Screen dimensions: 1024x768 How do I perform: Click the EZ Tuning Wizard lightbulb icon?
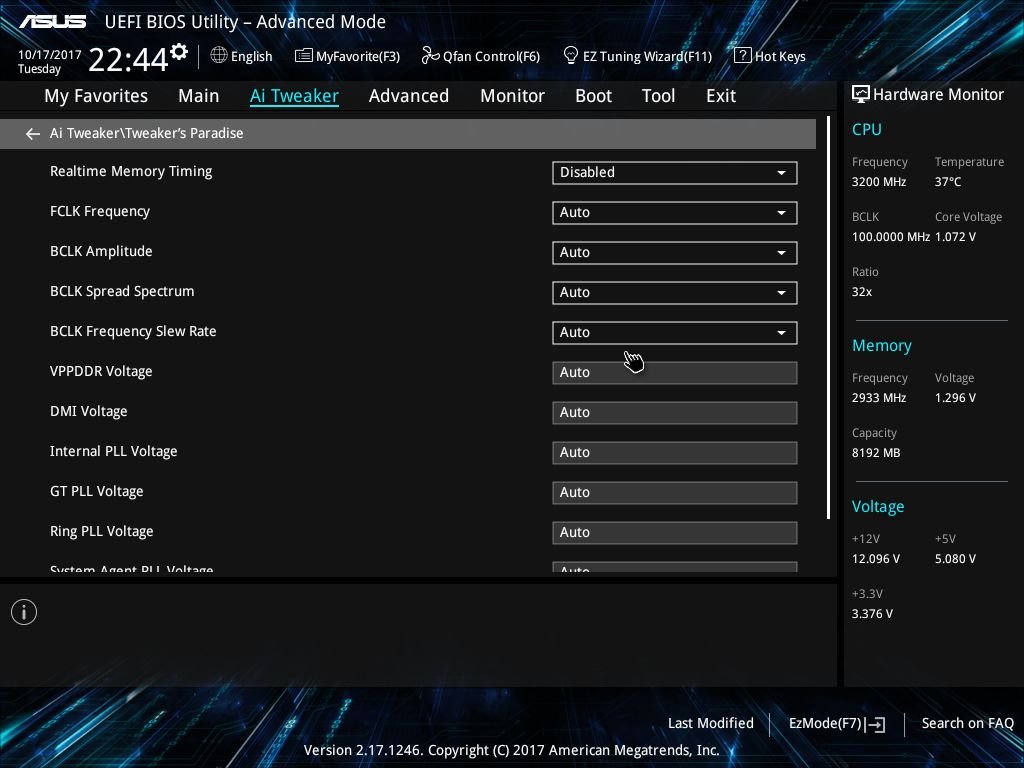point(570,56)
